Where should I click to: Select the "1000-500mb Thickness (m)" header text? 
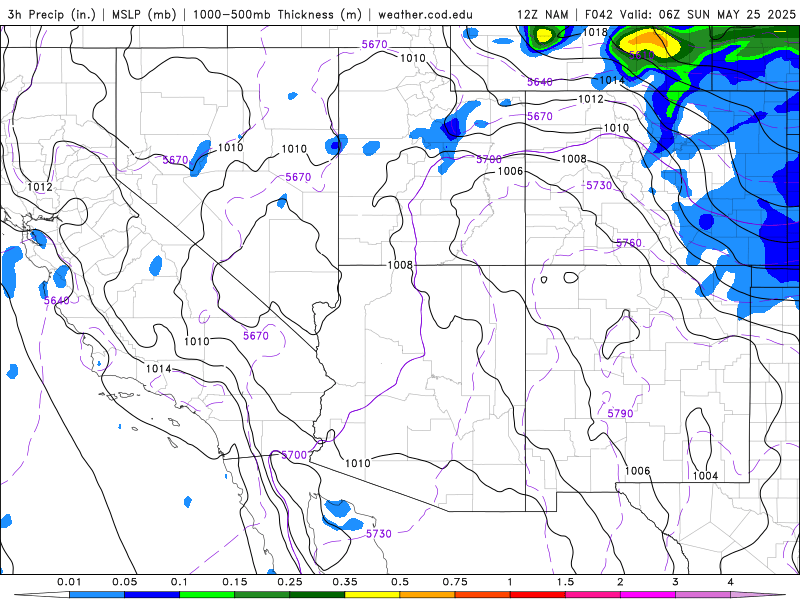(x=277, y=14)
